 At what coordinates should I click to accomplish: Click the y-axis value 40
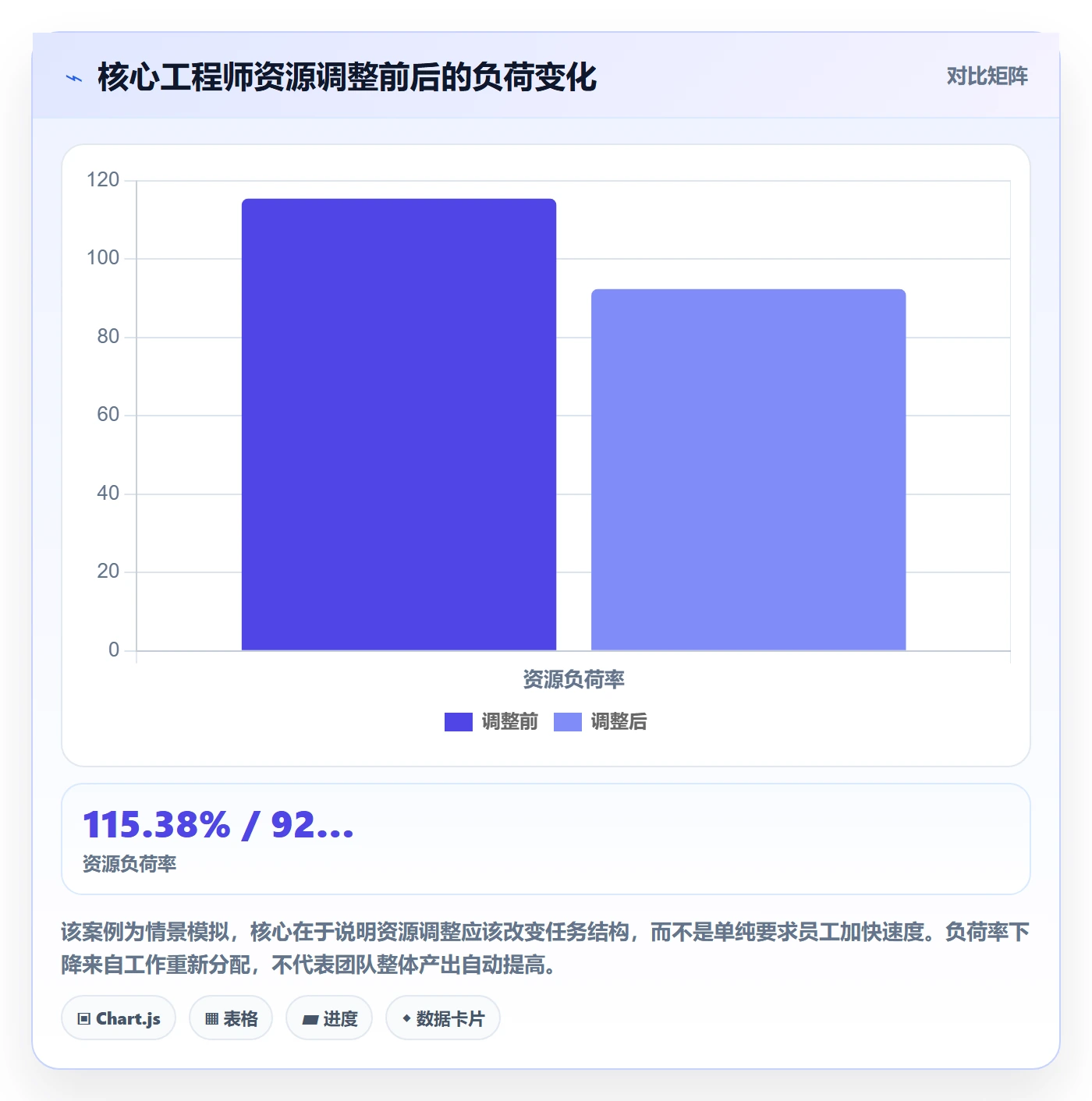(108, 494)
